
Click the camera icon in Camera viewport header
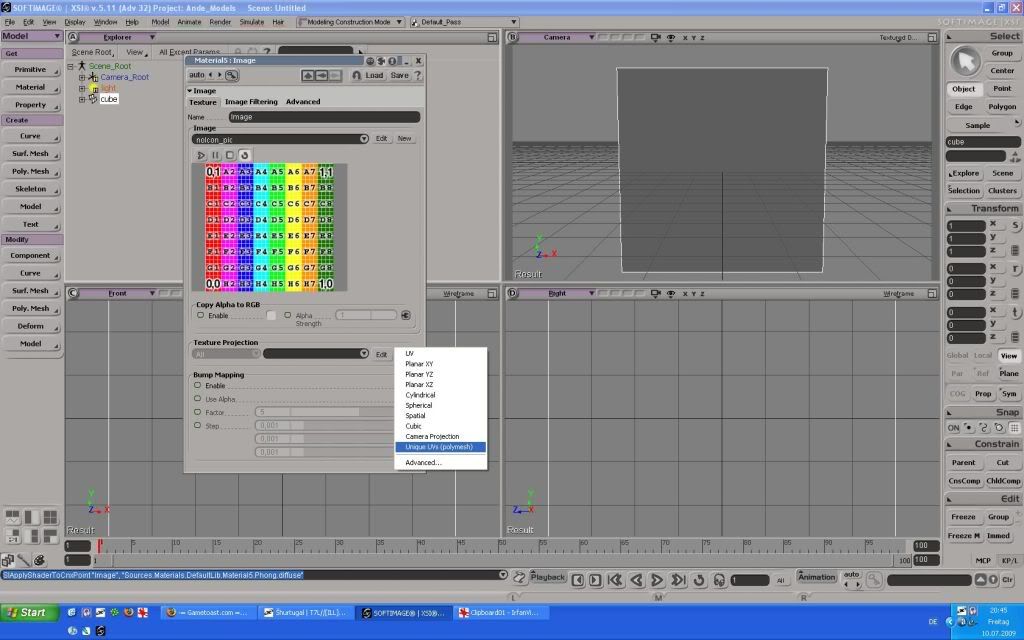coord(656,37)
